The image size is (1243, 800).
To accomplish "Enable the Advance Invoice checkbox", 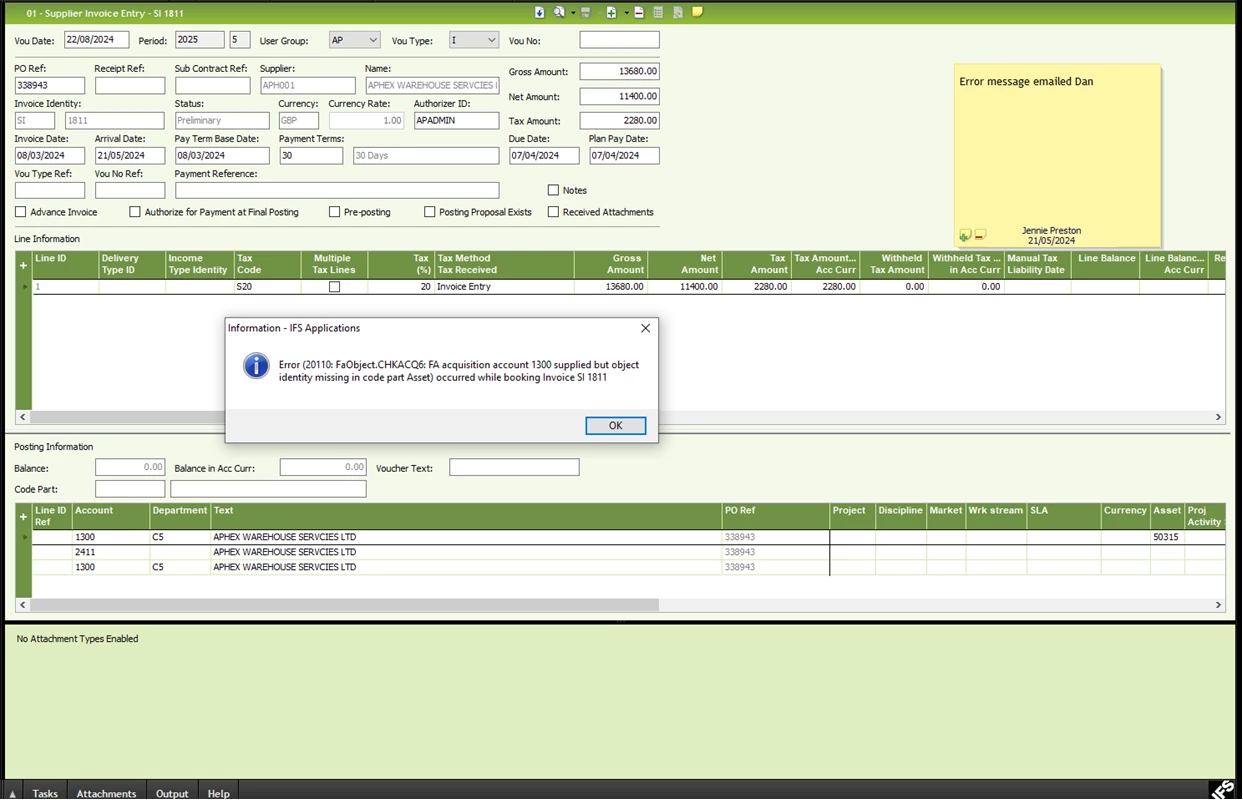I will click(20, 212).
